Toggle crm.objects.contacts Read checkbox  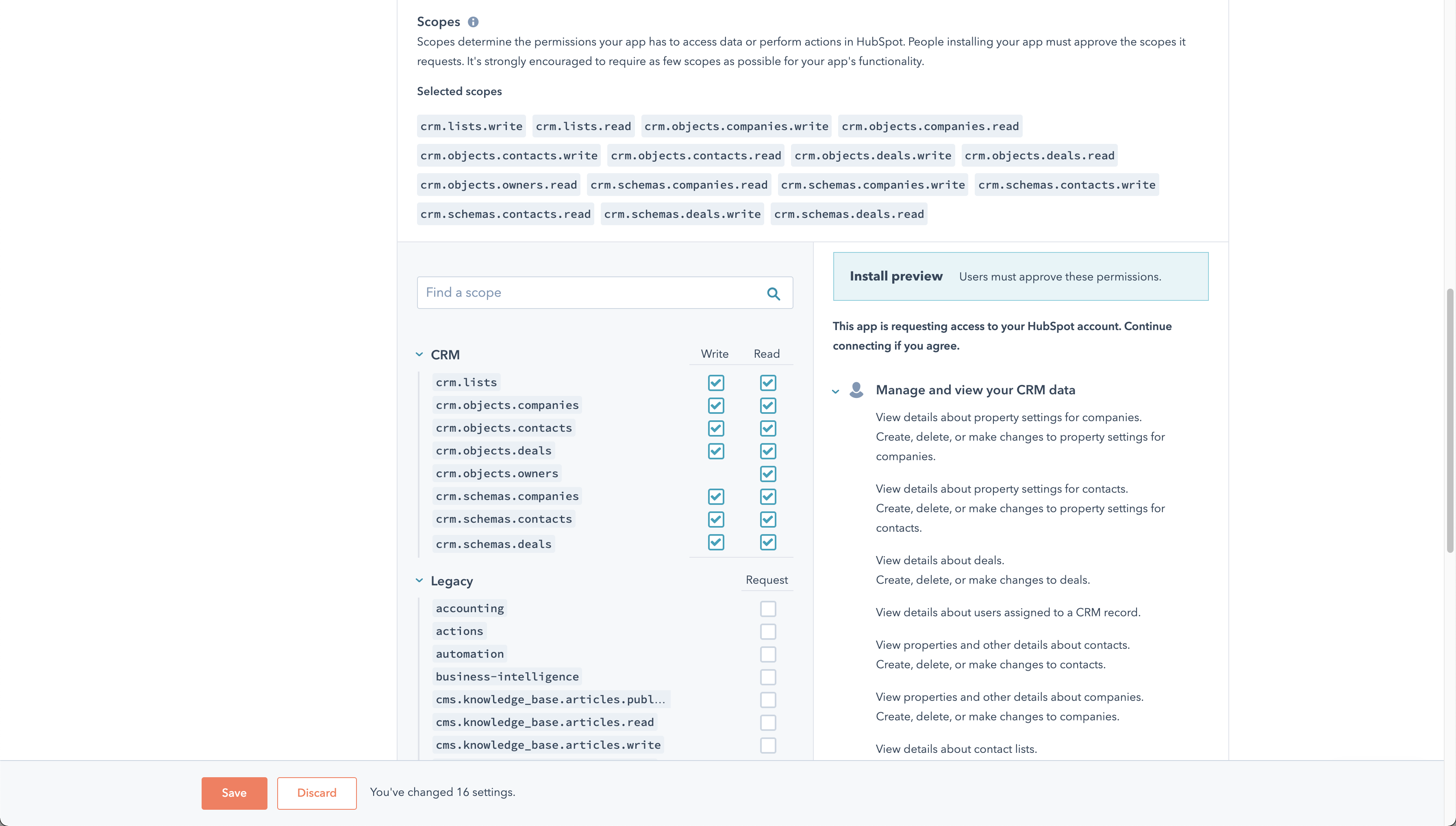[x=768, y=428]
